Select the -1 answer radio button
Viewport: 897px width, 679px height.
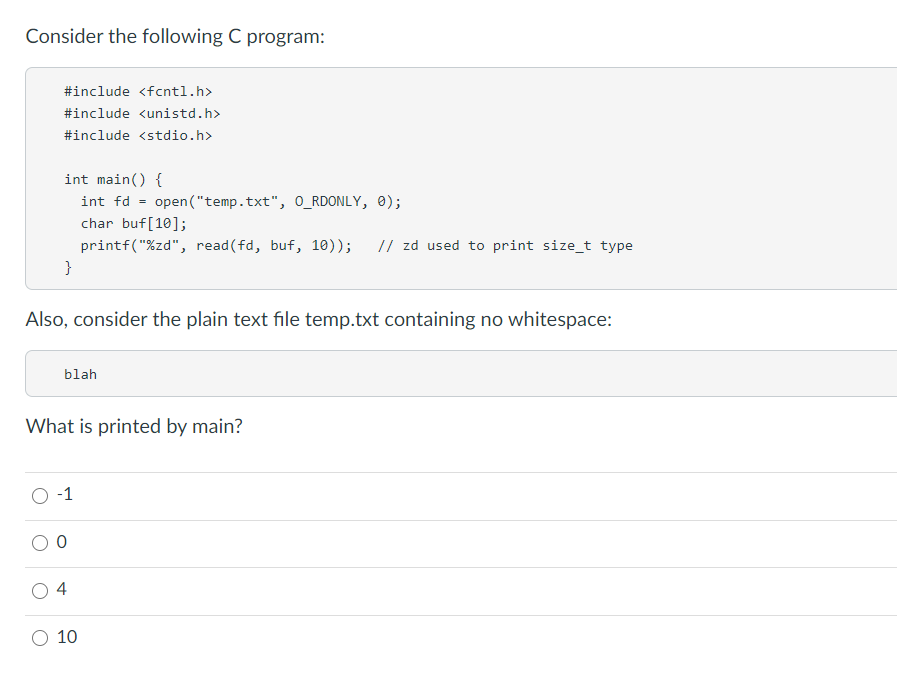39,494
